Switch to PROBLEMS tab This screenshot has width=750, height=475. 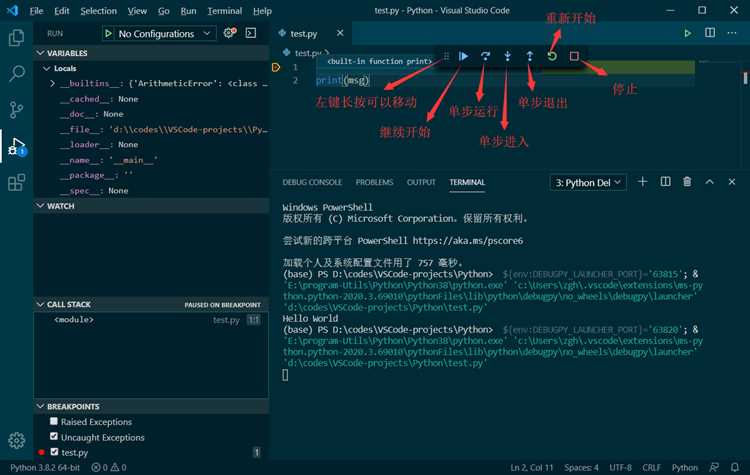375,182
